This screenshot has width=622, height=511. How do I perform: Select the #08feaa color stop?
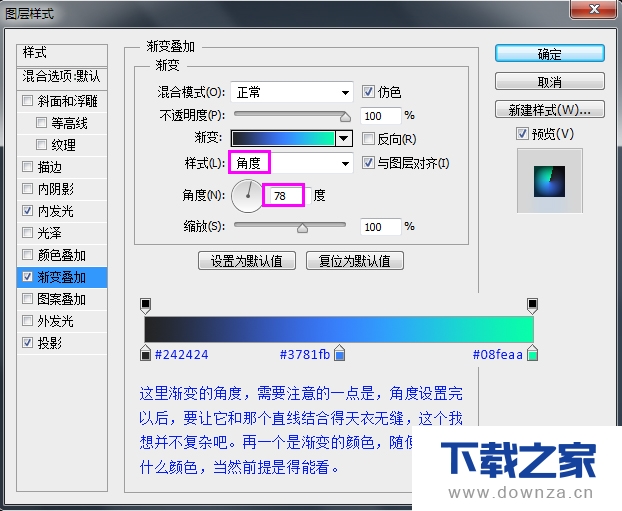[x=532, y=353]
